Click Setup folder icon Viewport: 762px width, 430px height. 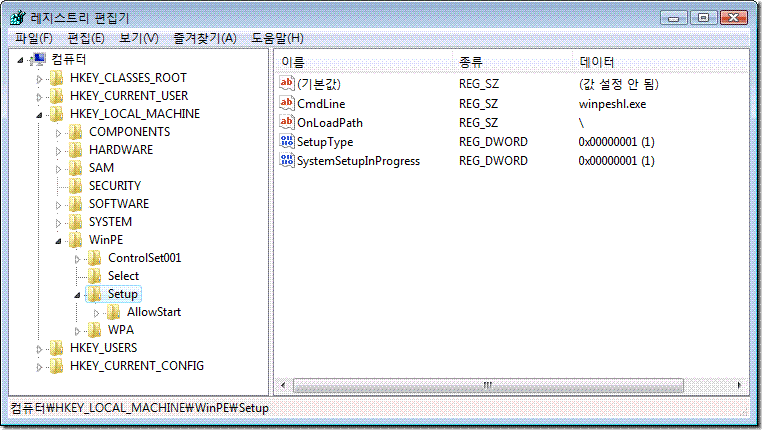click(x=95, y=293)
